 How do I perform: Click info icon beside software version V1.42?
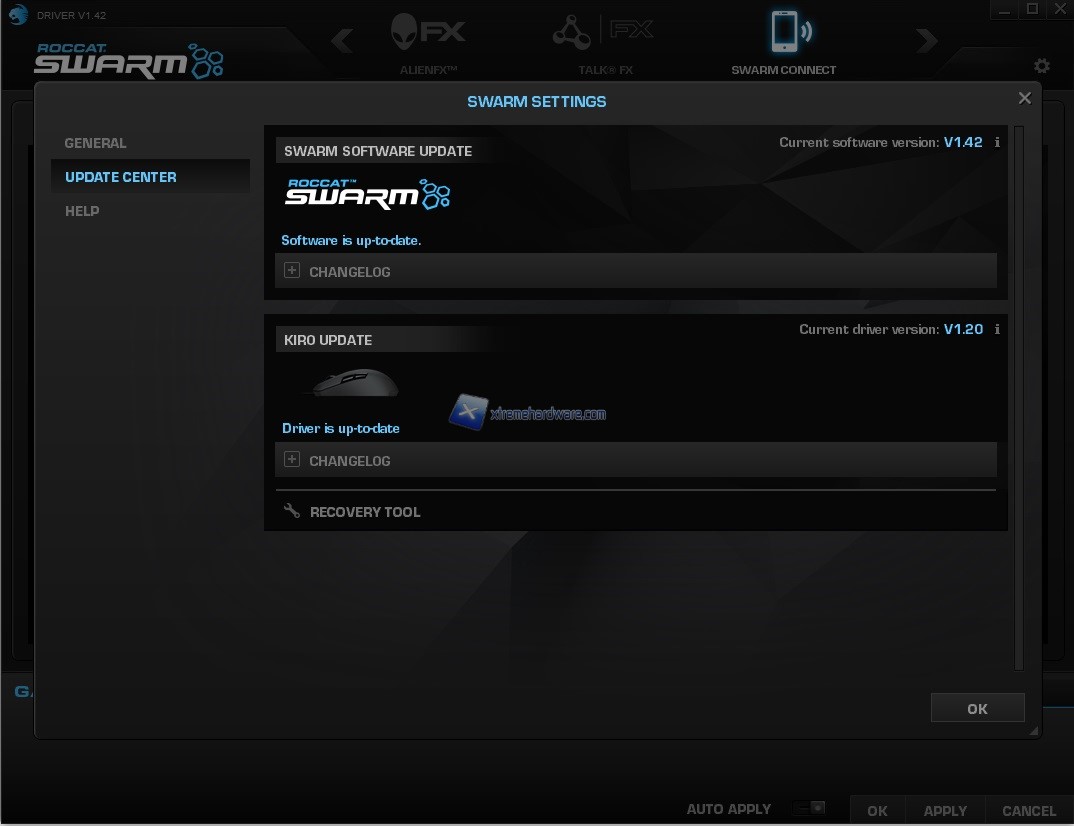point(997,142)
